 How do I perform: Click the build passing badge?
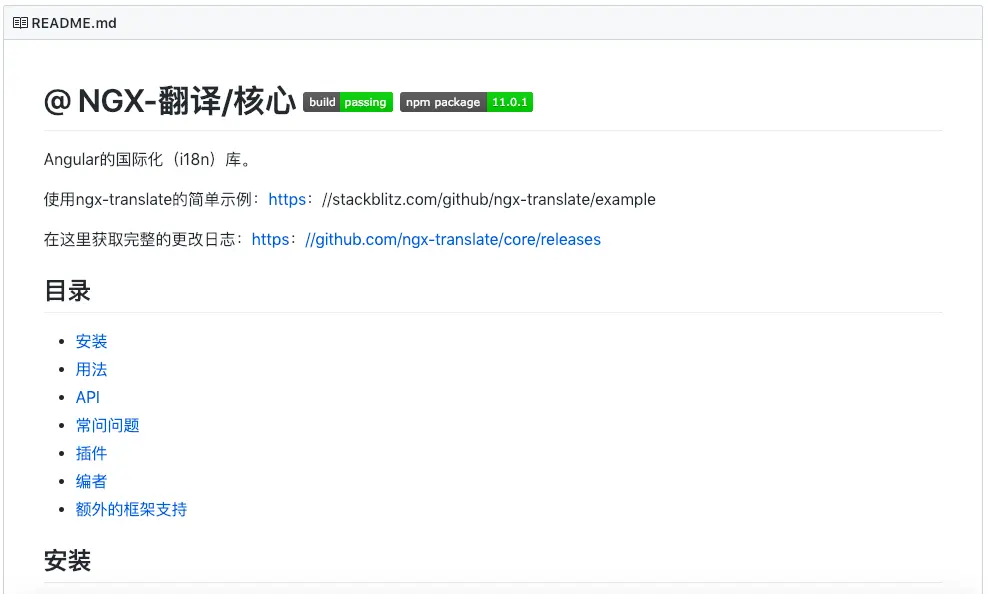(348, 102)
